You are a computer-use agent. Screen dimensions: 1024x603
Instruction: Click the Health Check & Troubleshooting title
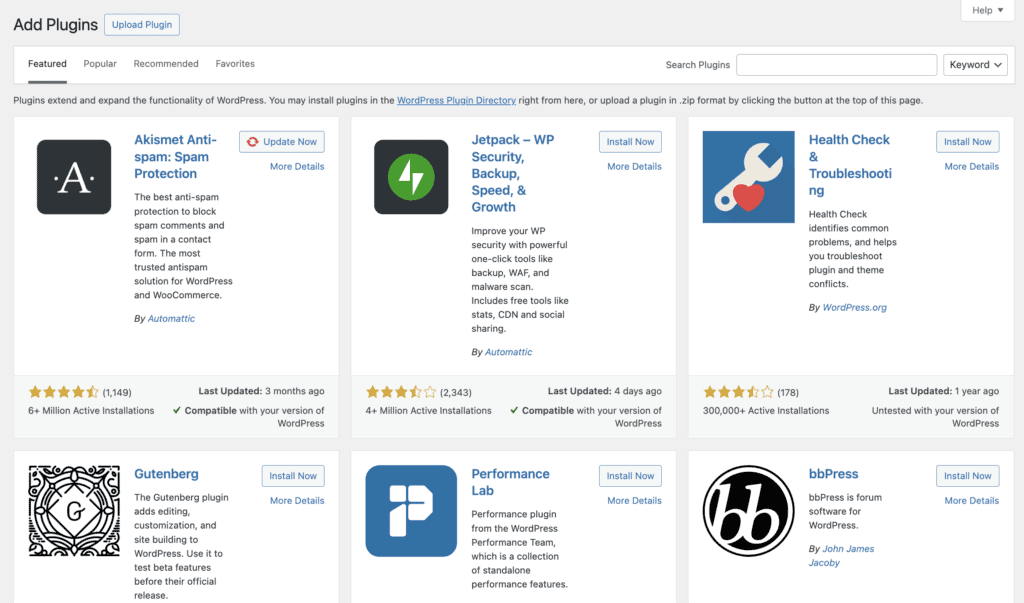(850, 165)
